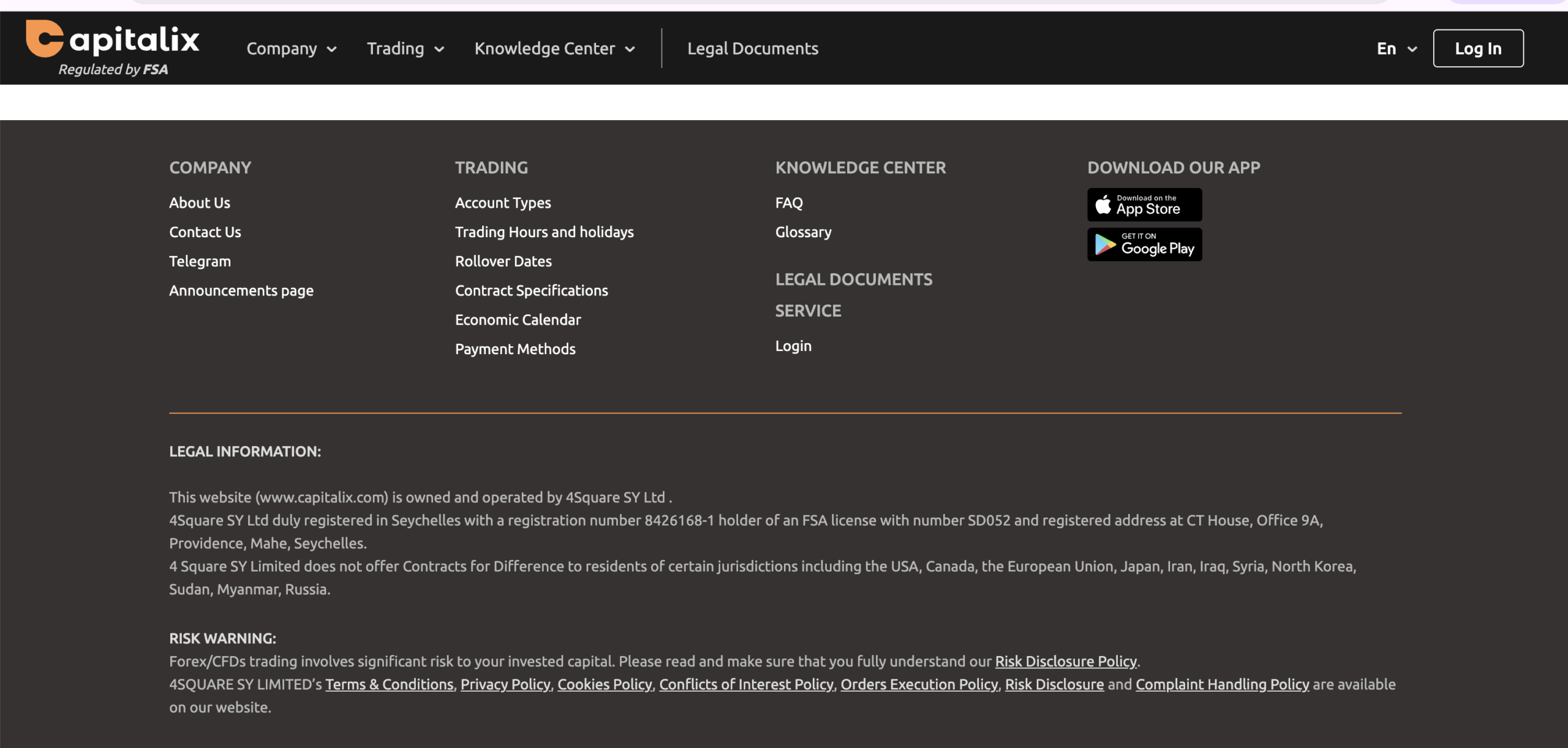This screenshot has width=1568, height=748.
Task: Open the App Store download badge
Action: coord(1144,205)
